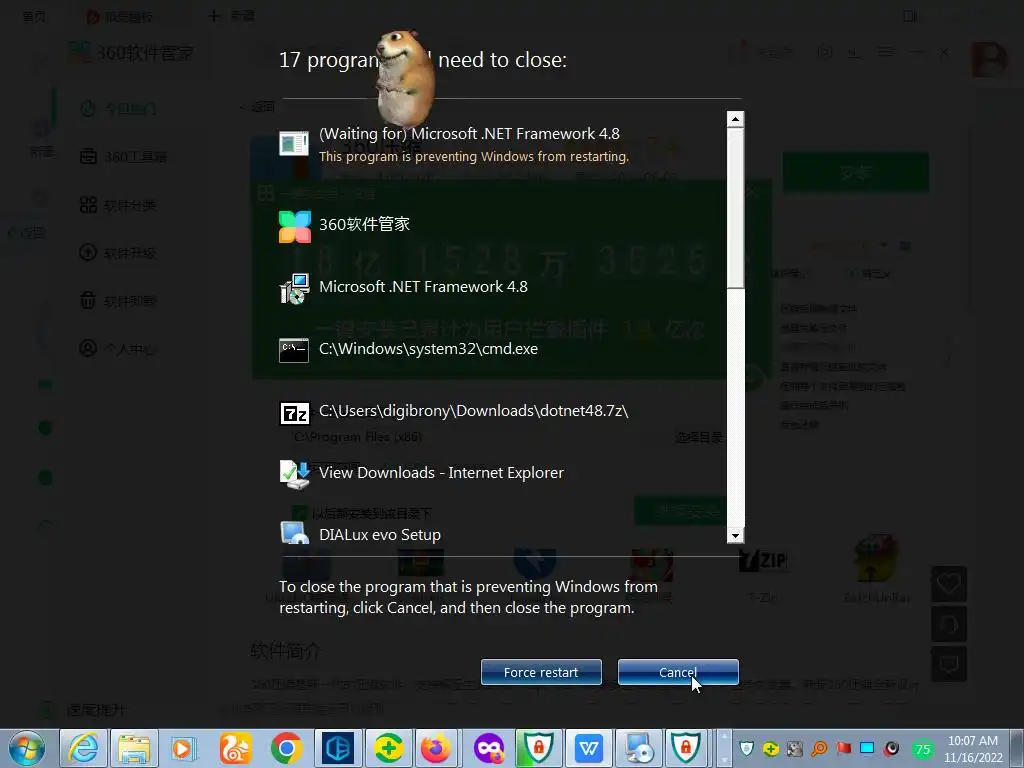Click "This program is preventing Windows from restarting."
This screenshot has width=1024, height=768.
click(473, 157)
